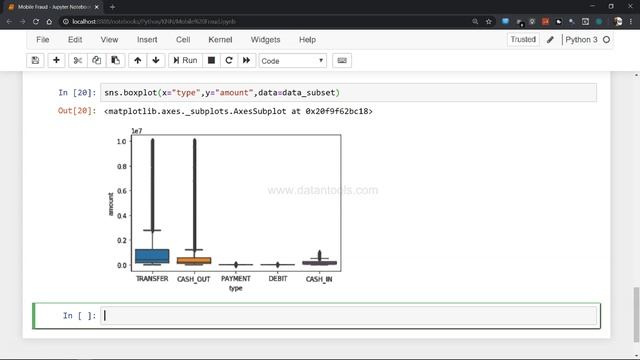Click the boxplot chart image

[224, 210]
